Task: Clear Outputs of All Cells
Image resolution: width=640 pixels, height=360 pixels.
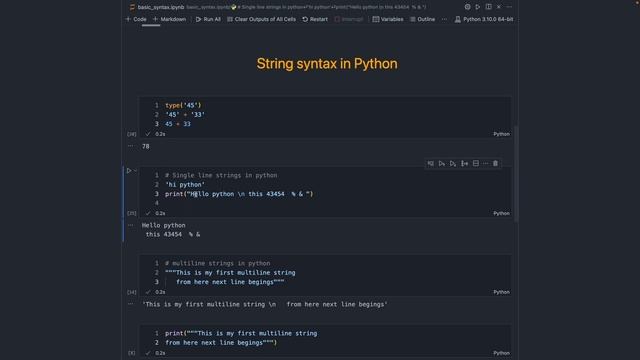Action: (x=261, y=19)
